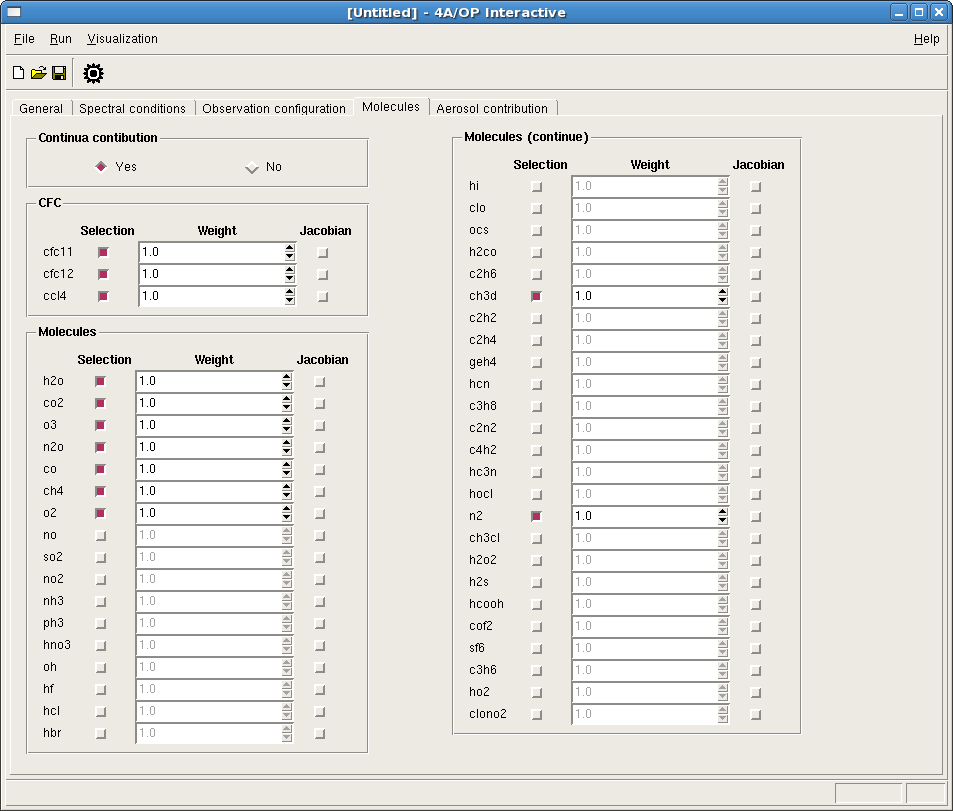Enable the cfc11 Jacobian checkbox

click(x=323, y=253)
